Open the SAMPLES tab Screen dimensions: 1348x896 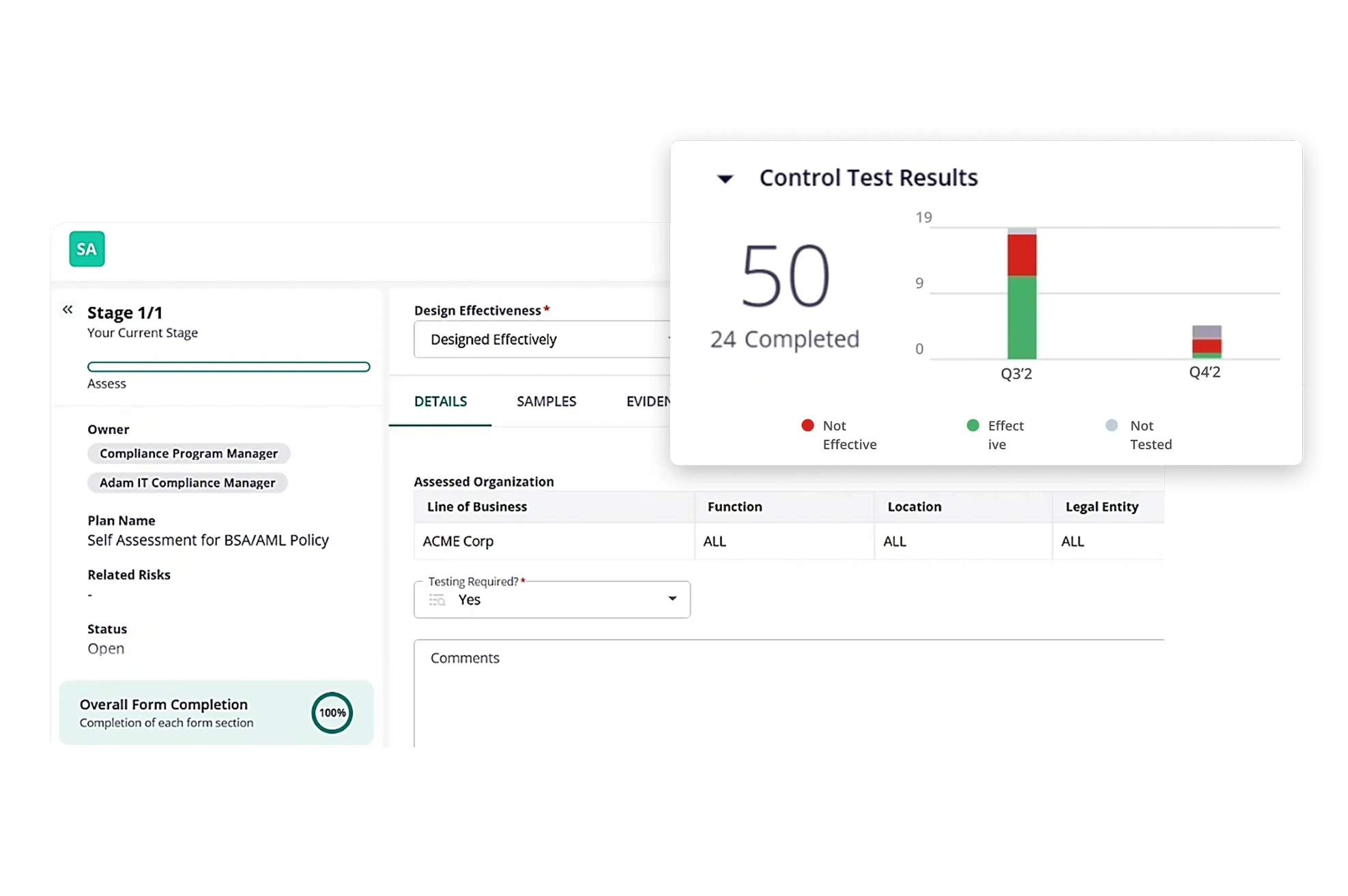546,401
